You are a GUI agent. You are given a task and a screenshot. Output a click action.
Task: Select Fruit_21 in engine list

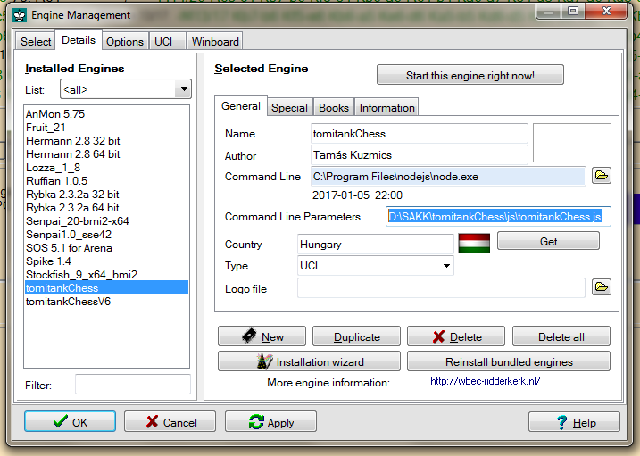coord(106,127)
